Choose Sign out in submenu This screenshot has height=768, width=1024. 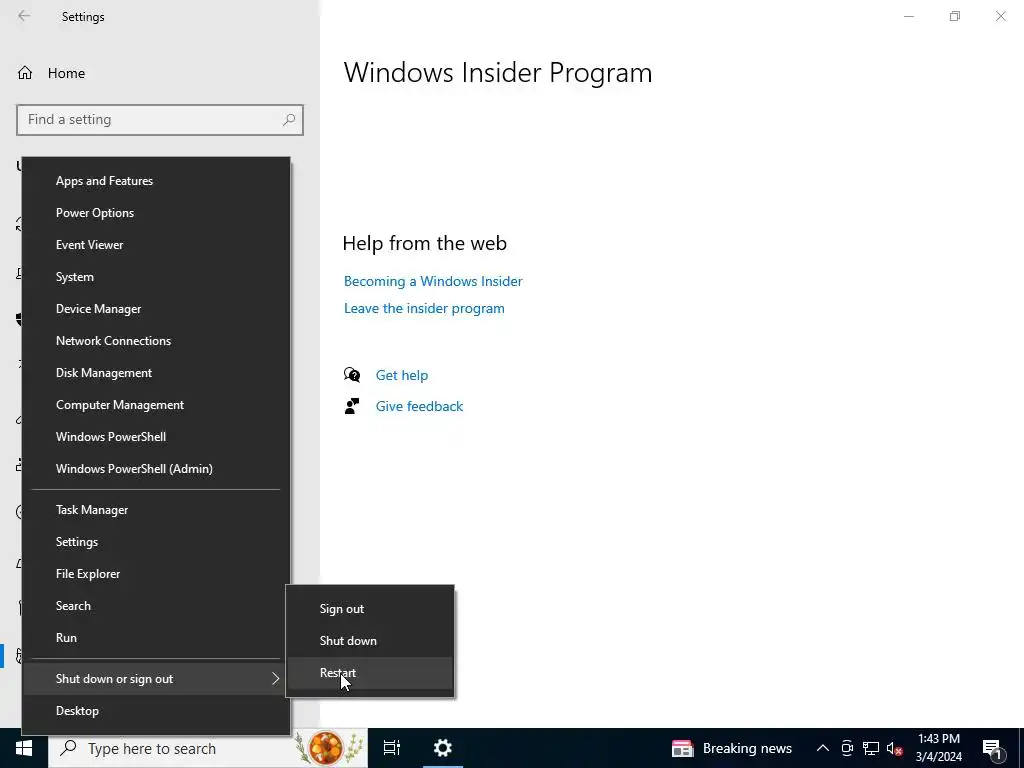coord(370,609)
